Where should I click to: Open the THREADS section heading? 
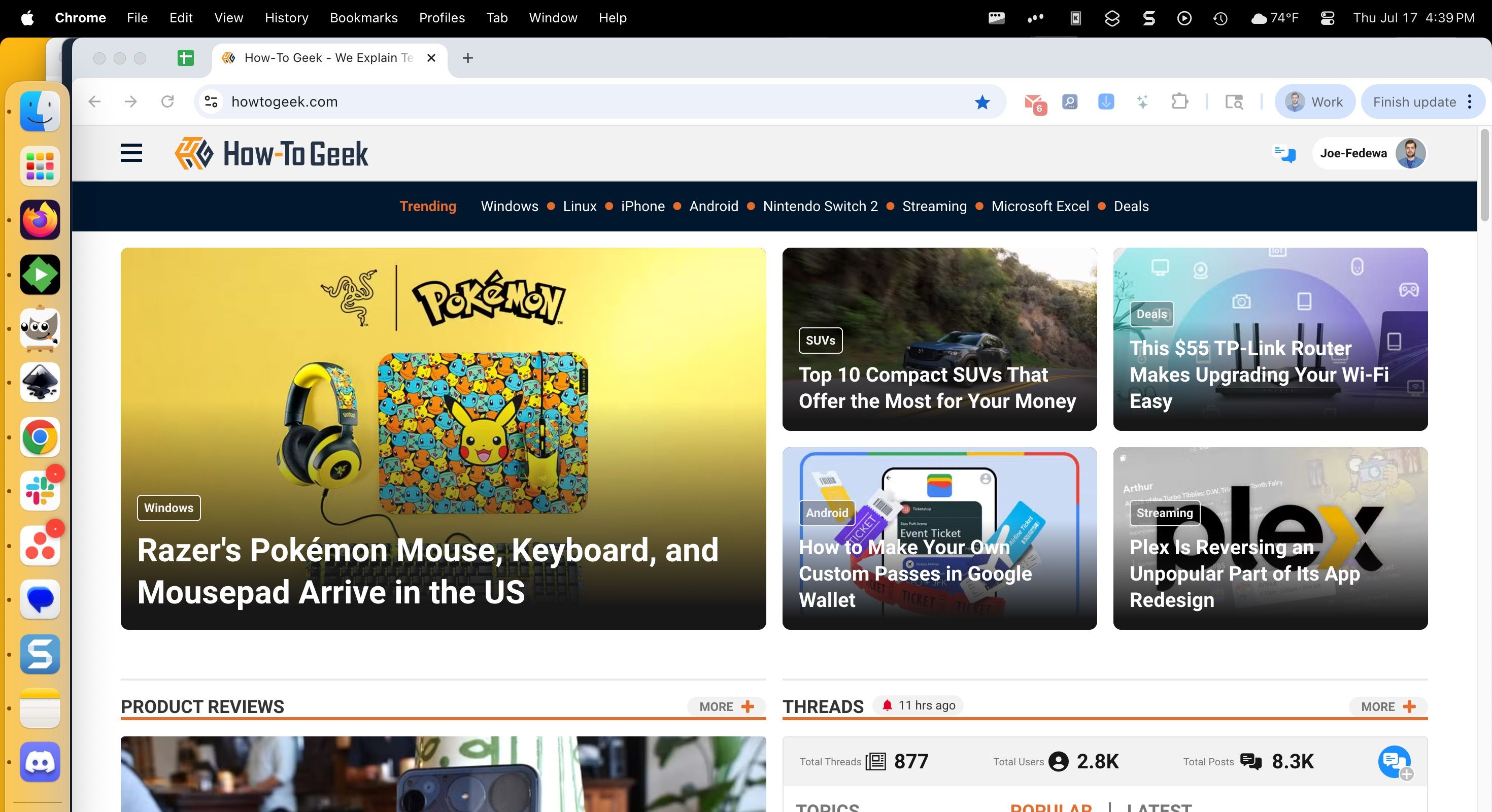click(x=823, y=706)
